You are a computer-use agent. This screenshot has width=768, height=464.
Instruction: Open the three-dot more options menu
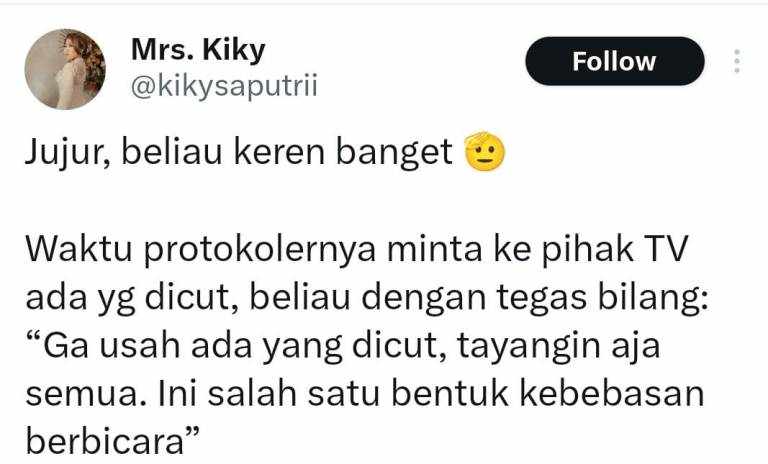[x=737, y=61]
